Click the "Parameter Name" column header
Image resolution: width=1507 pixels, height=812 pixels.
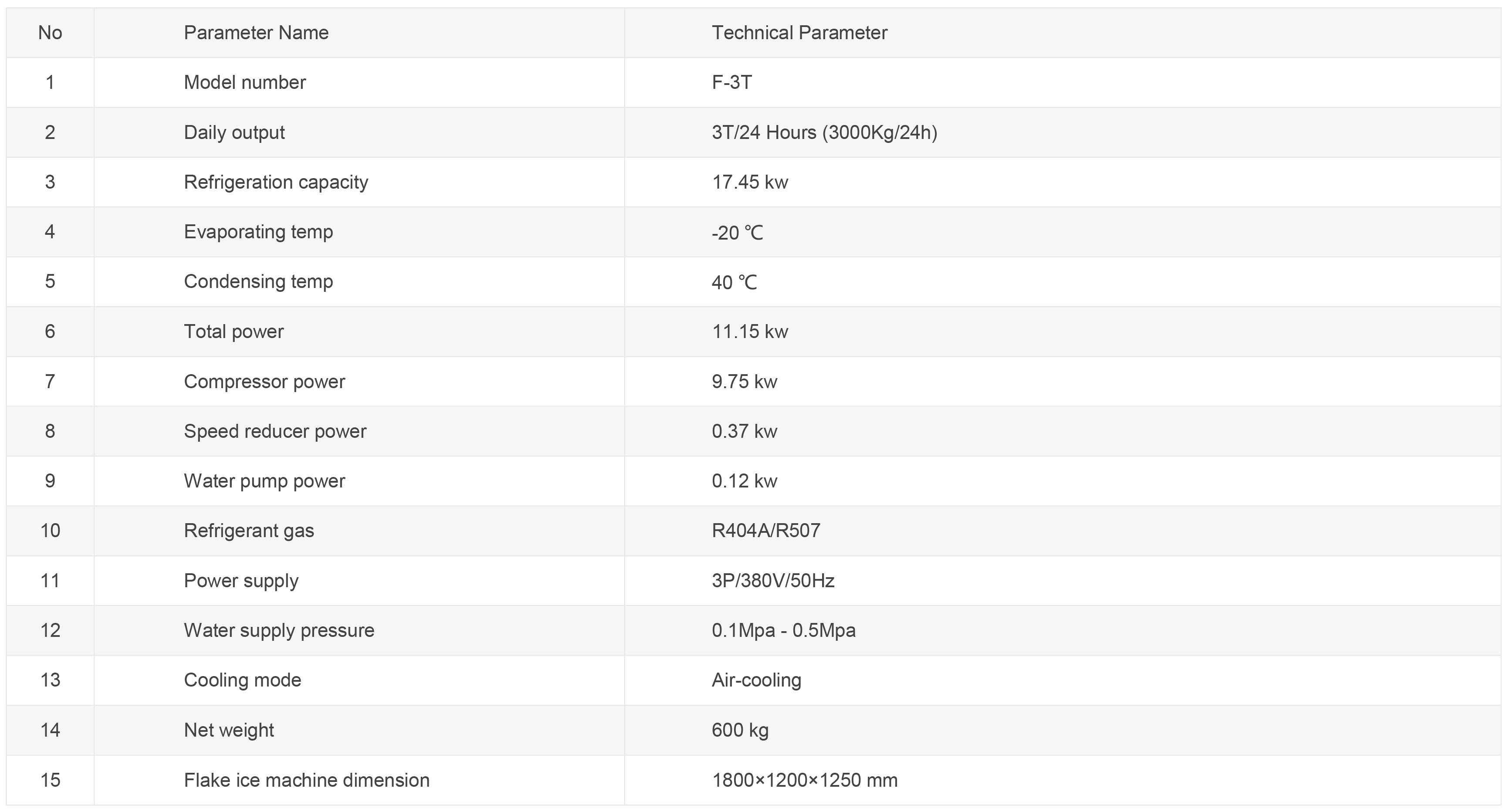click(x=256, y=33)
